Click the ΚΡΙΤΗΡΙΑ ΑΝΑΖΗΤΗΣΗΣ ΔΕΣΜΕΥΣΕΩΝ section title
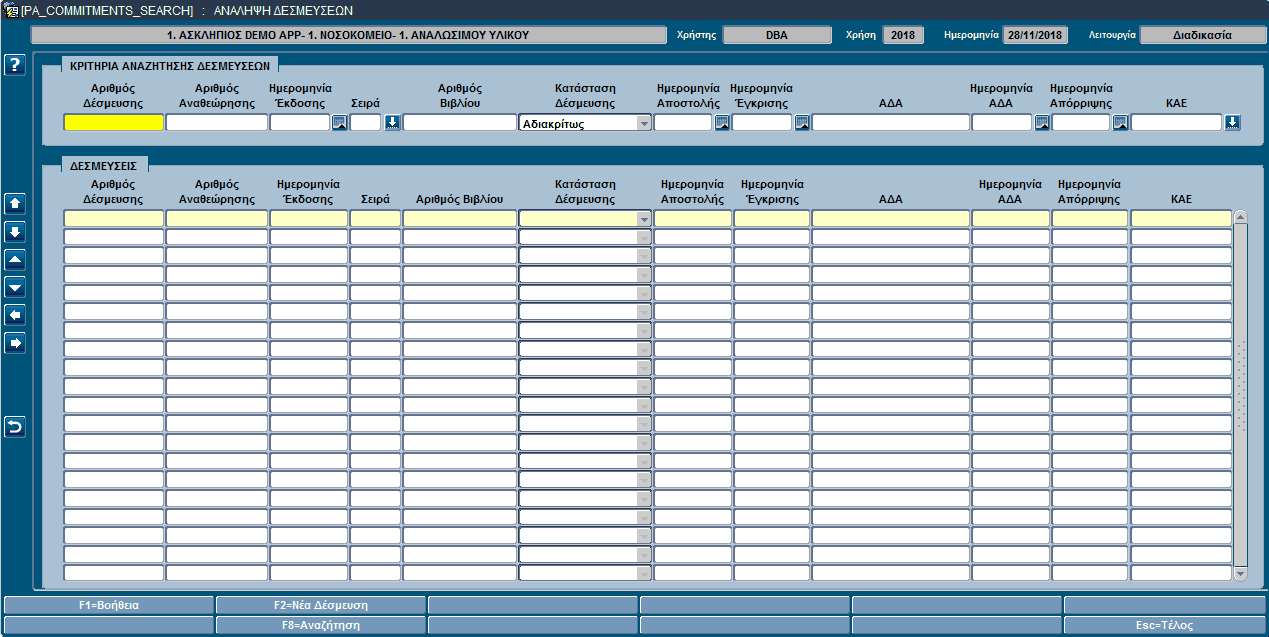The height and width of the screenshot is (637, 1269). pos(170,64)
